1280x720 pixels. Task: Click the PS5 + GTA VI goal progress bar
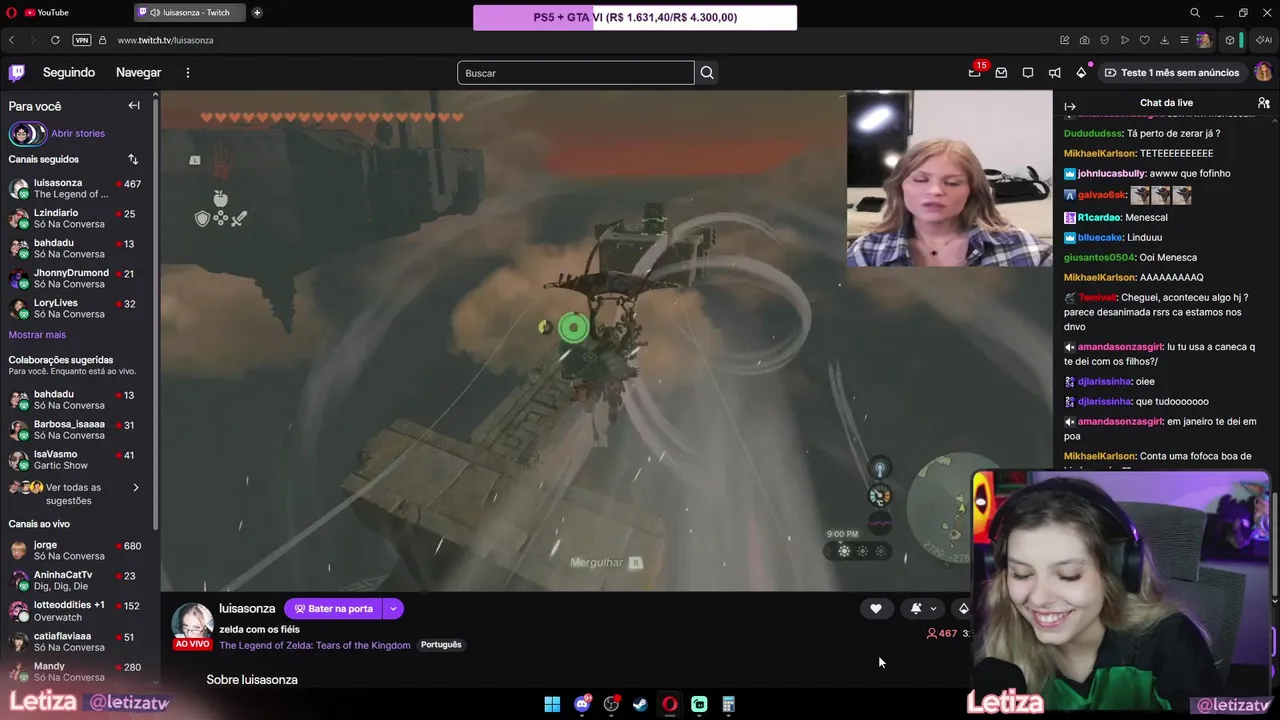pyautogui.click(x=635, y=17)
